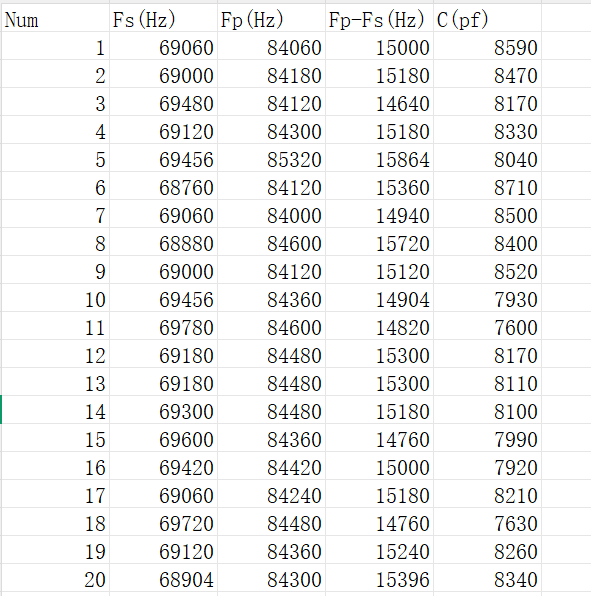Select the Num cell showing 13
This screenshot has width=591, height=596.
tap(55, 382)
